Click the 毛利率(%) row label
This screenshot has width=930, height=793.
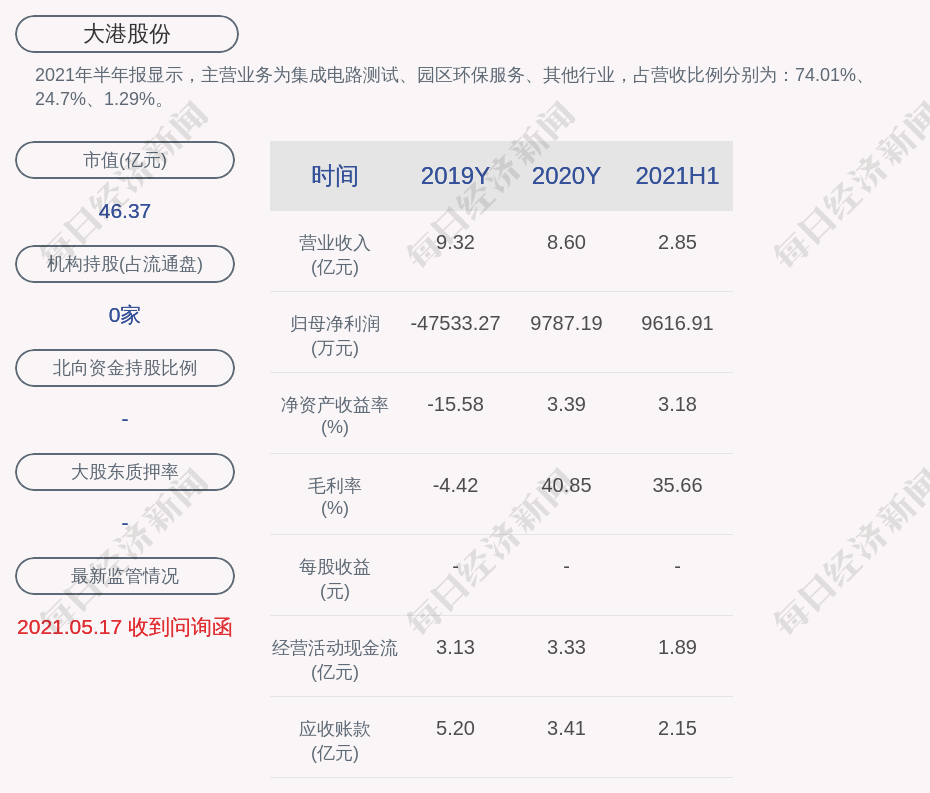click(x=335, y=497)
